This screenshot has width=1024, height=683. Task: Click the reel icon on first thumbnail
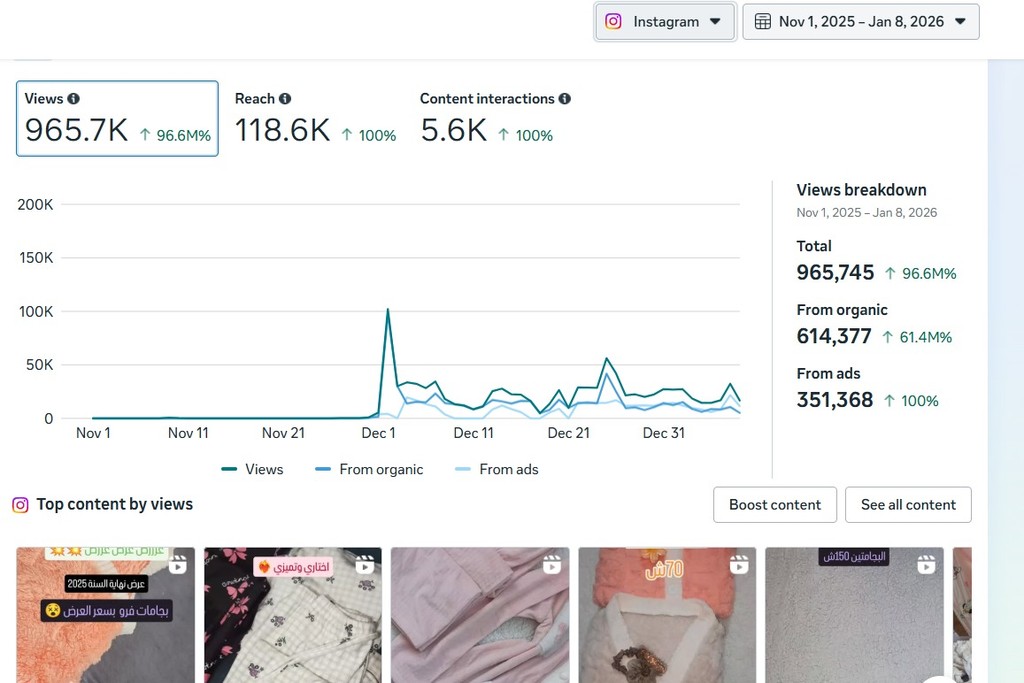[x=177, y=565]
